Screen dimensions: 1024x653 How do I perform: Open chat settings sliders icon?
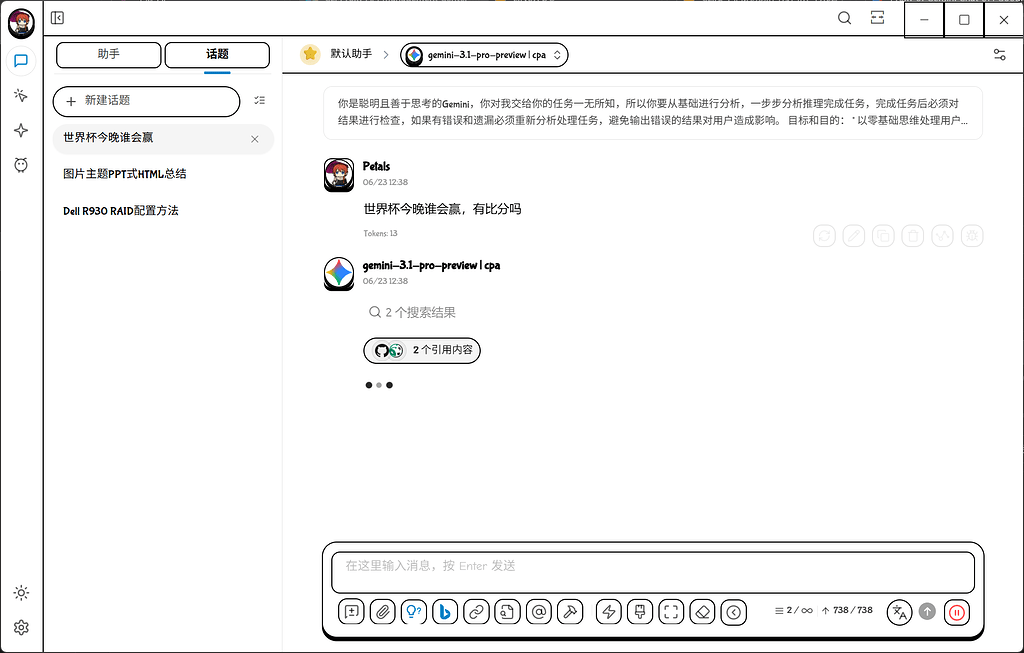click(x=999, y=55)
